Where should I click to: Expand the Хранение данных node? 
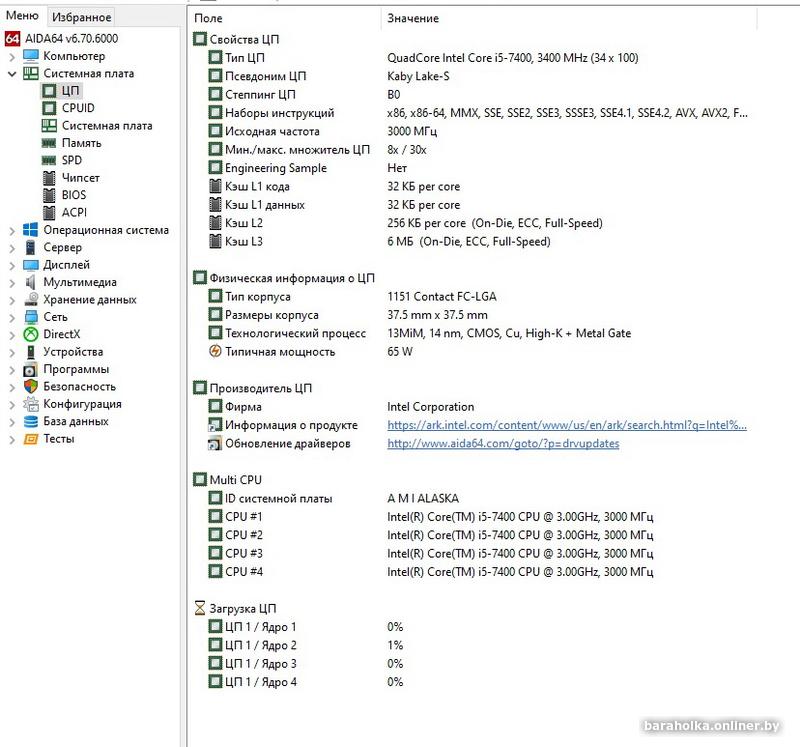point(12,300)
